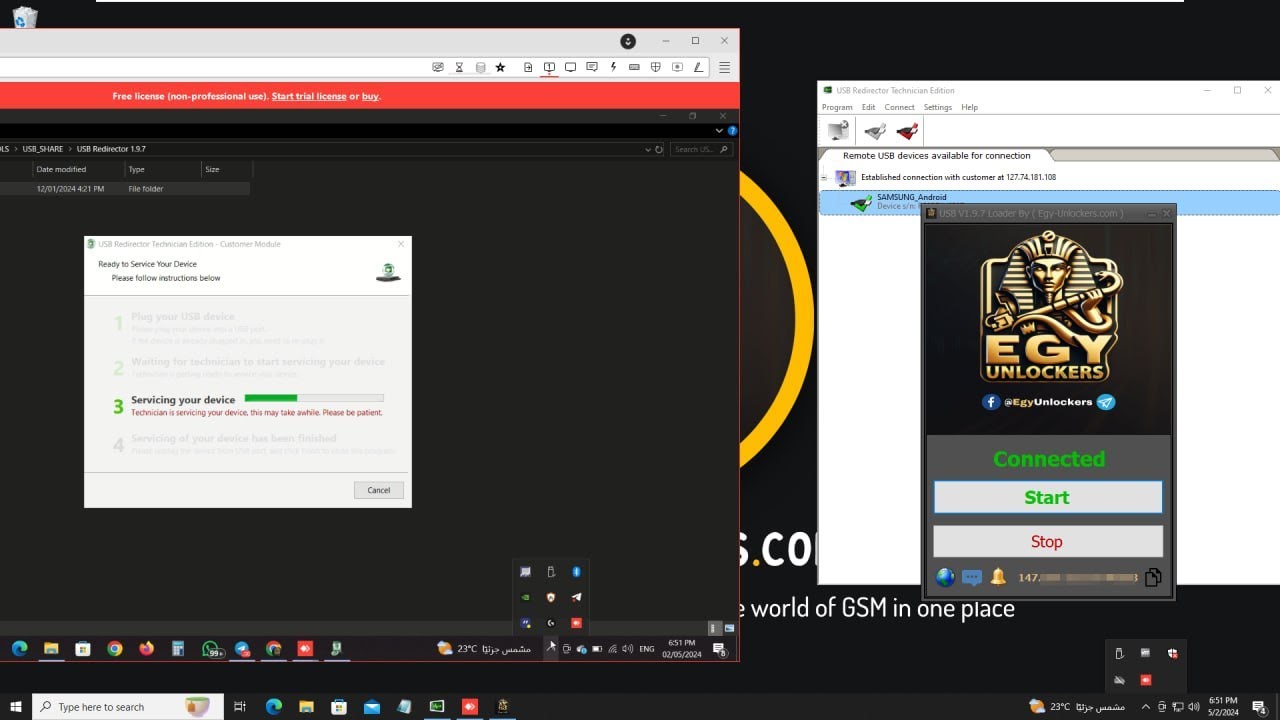Open the Help menu in USB Redirector
The width and height of the screenshot is (1280, 720).
[969, 107]
